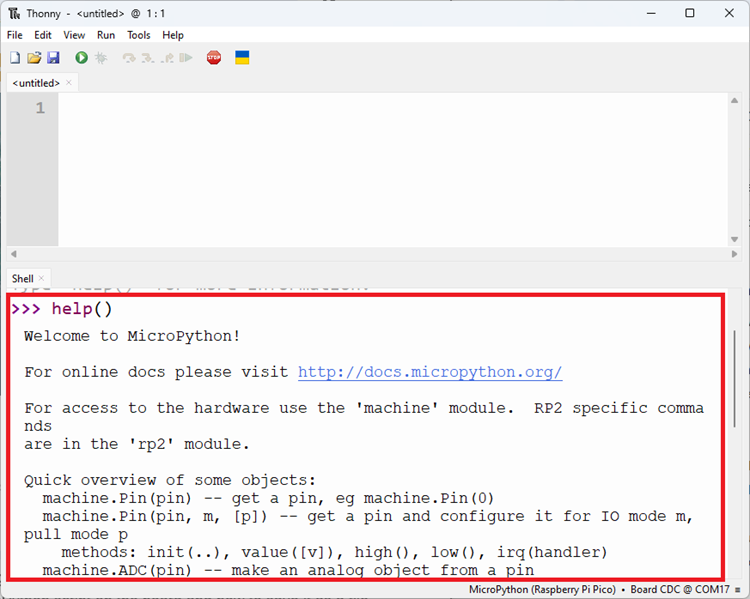Maximize the Thonny window
Viewport: 750px width, 599px height.
click(x=690, y=13)
